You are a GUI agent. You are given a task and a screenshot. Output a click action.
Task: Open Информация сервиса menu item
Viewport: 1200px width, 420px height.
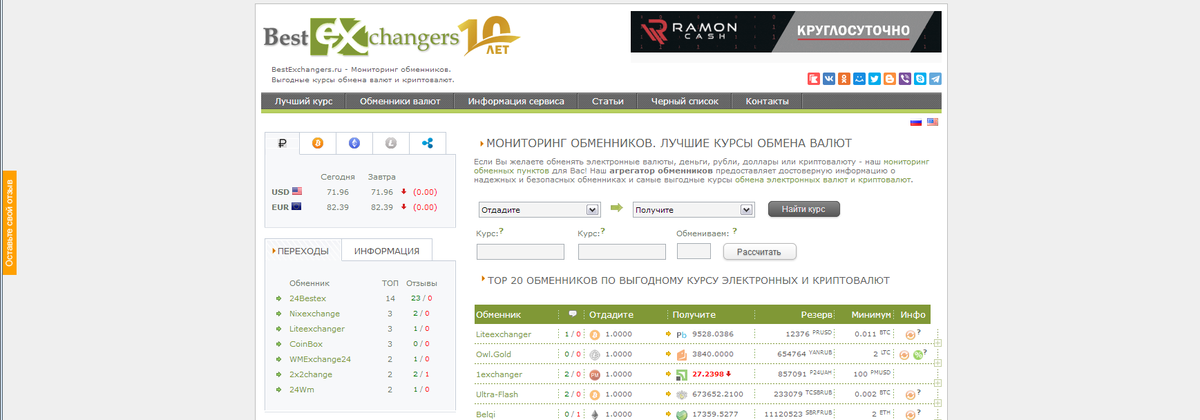pos(516,102)
